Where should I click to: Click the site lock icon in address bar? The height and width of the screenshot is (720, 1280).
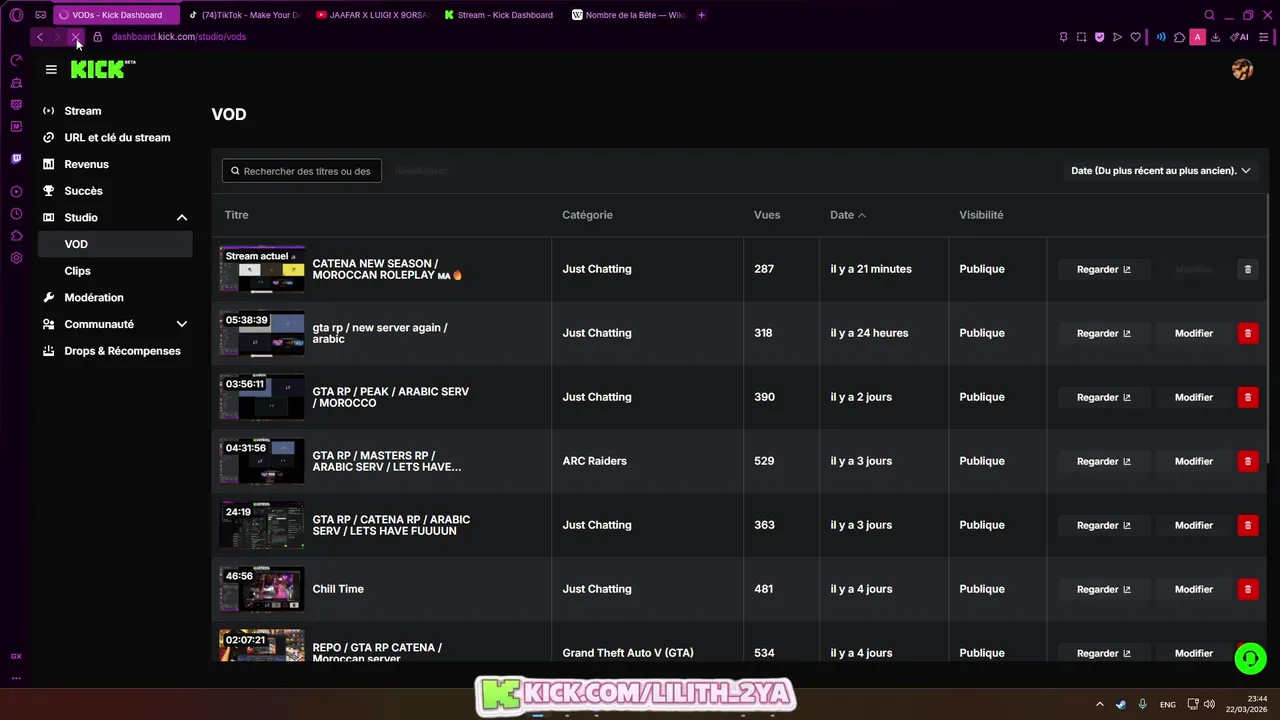(97, 37)
